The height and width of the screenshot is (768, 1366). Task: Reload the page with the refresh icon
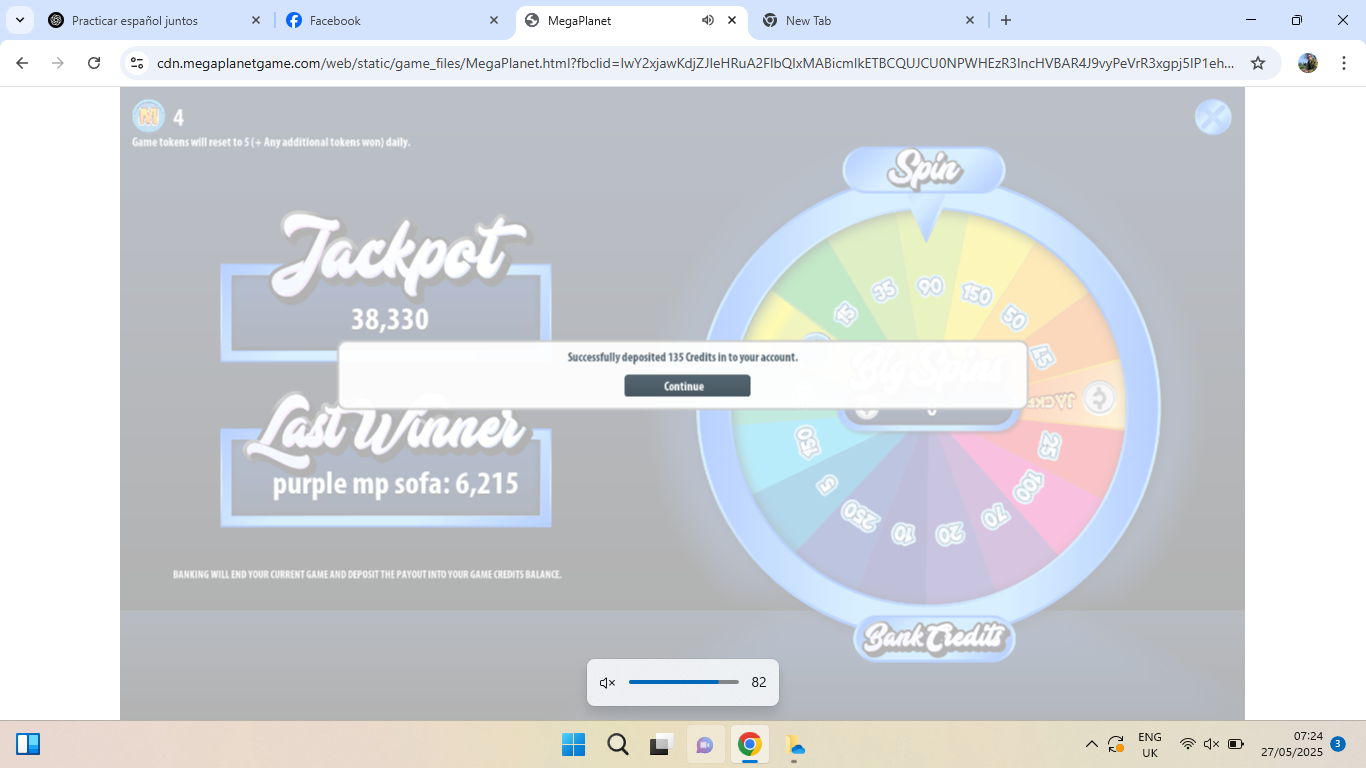(x=94, y=63)
